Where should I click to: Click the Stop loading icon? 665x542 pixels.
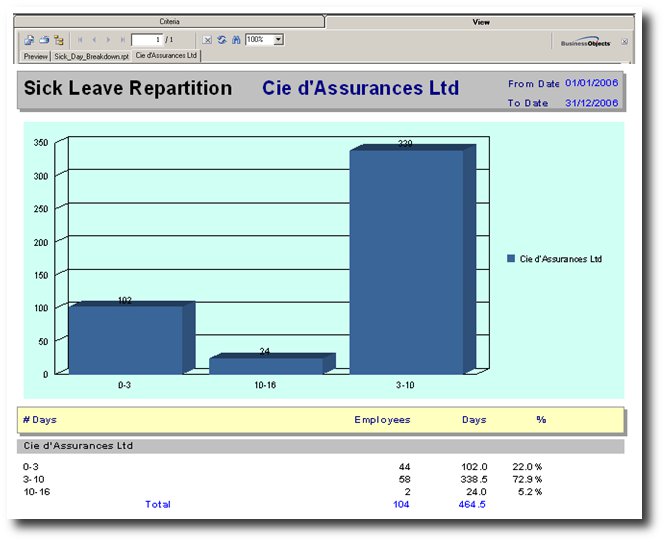pos(207,40)
